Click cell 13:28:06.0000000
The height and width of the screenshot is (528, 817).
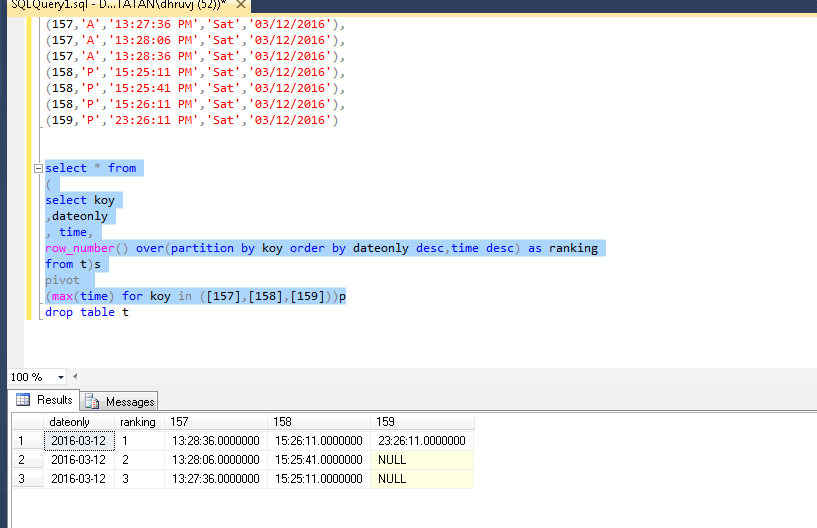click(x=216, y=460)
